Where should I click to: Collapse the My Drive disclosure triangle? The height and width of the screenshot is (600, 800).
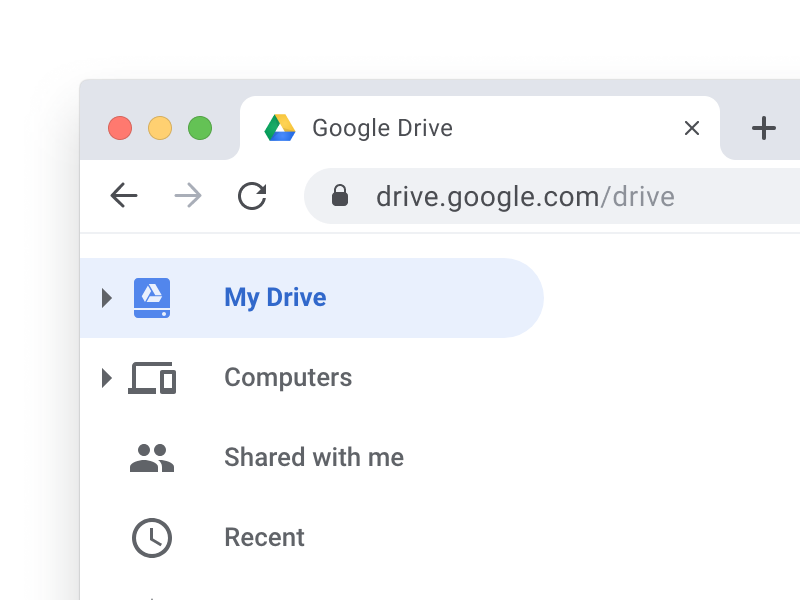(105, 297)
